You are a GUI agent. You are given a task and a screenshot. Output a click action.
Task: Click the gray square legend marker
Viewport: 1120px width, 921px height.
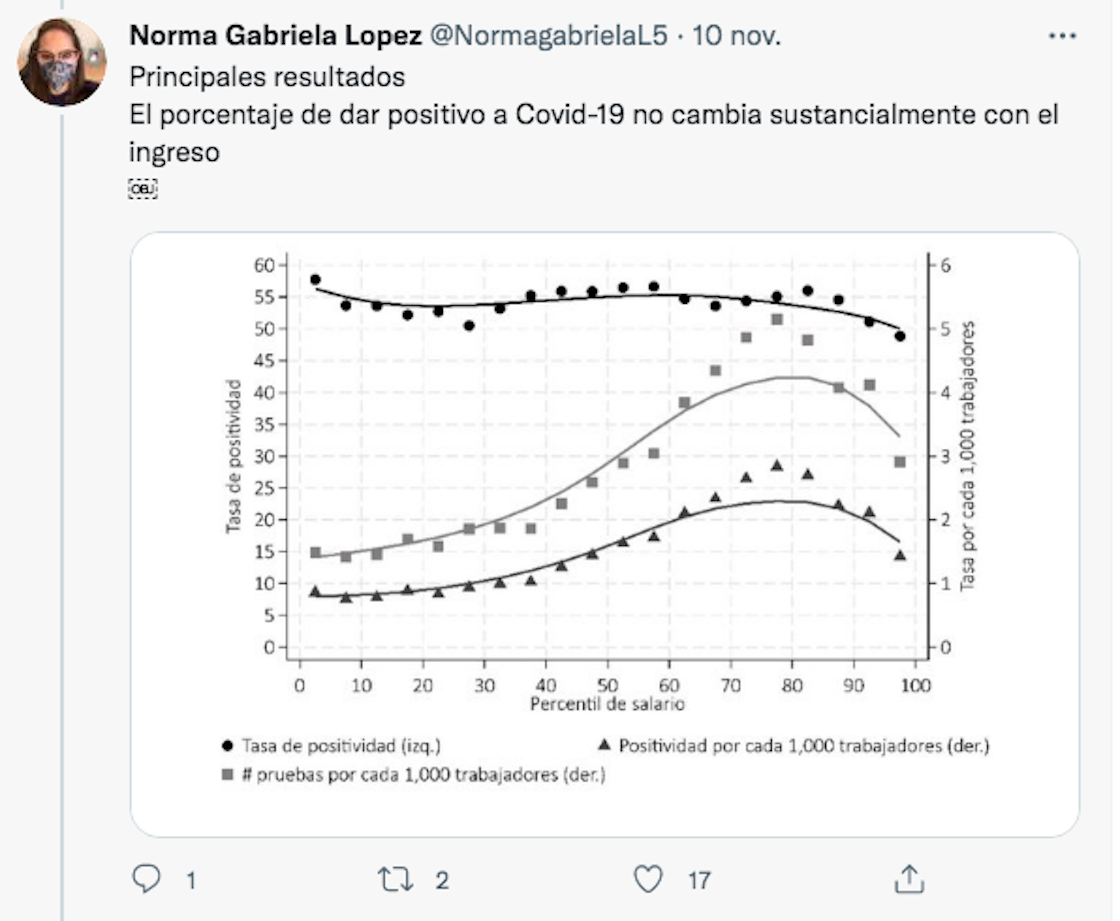pyautogui.click(x=228, y=774)
